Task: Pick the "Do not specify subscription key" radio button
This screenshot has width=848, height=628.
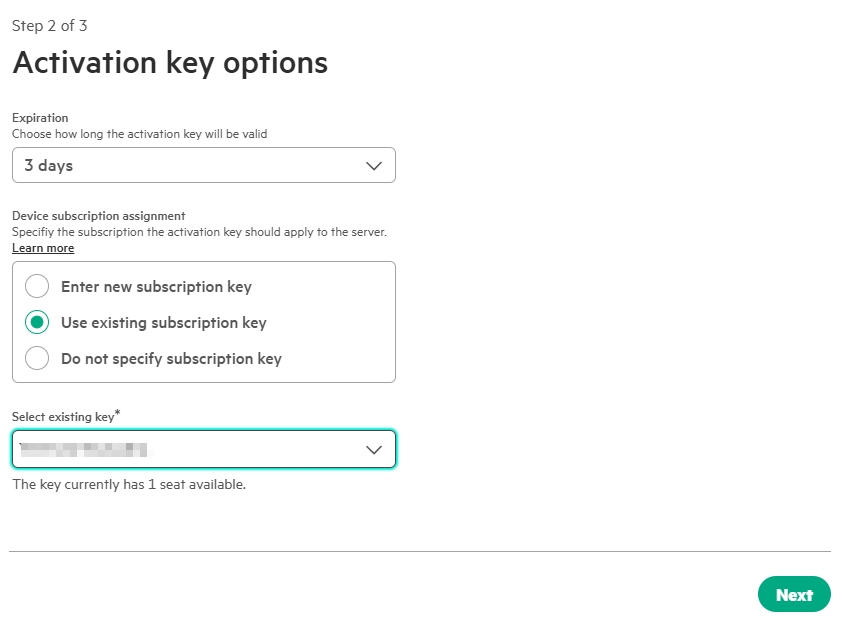Action: (37, 359)
